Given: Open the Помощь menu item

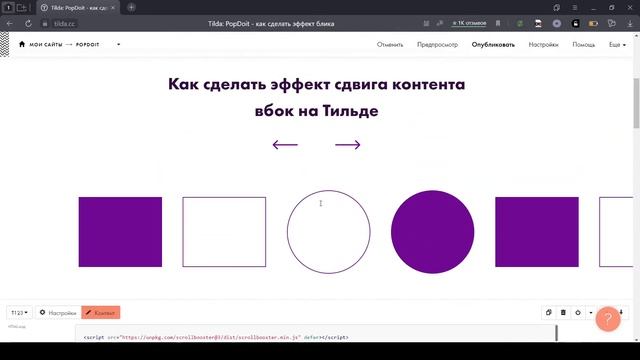Looking at the screenshot, I should [x=583, y=44].
